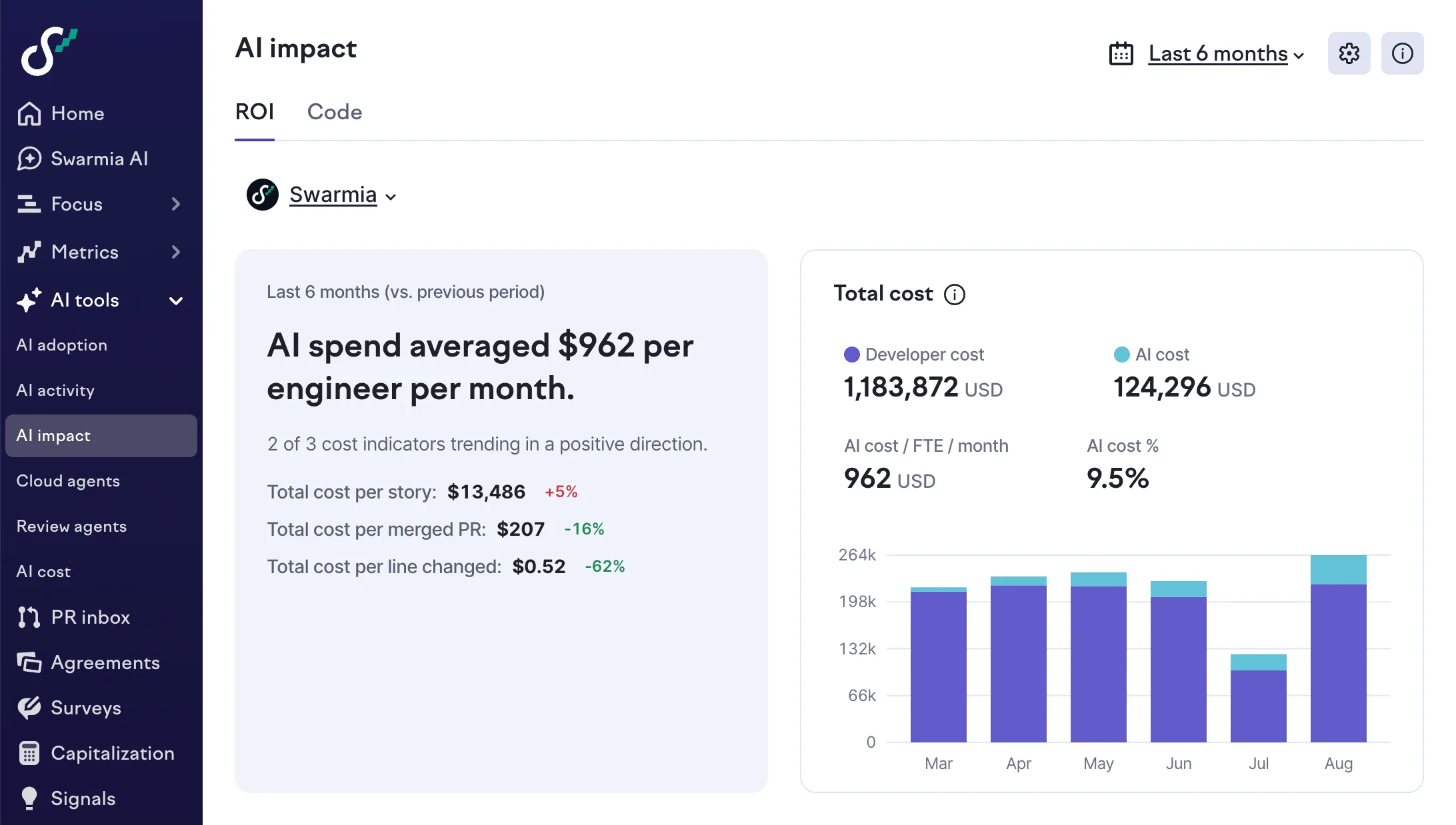Click the Aug bar in cost chart
The height and width of the screenshot is (825, 1456).
(x=1339, y=648)
